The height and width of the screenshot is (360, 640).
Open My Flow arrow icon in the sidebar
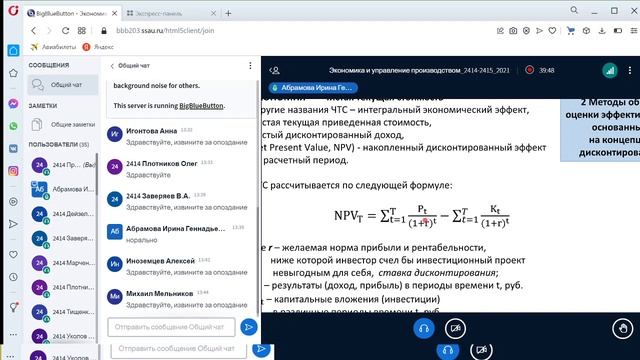tap(13, 224)
